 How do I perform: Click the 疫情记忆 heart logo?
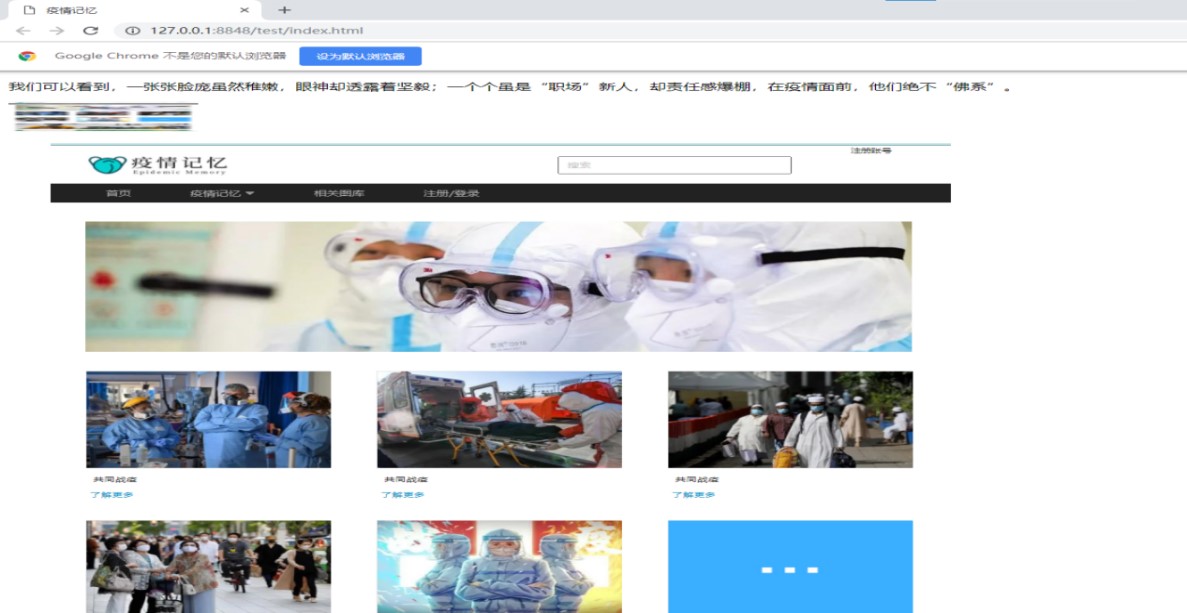106,164
